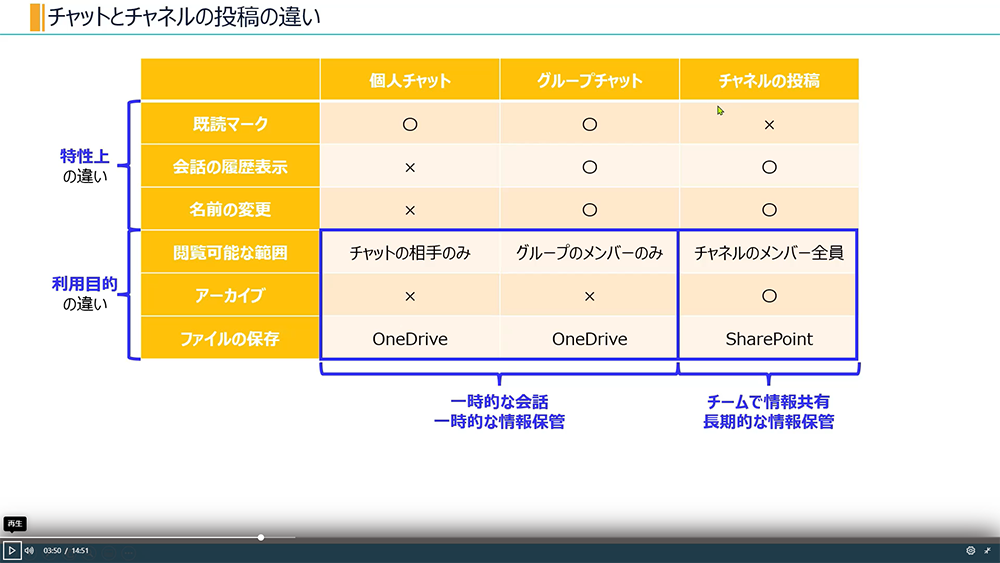This screenshot has height=563, width=1000.
Task: Click the ファイルの保存 row header
Action: click(x=230, y=339)
